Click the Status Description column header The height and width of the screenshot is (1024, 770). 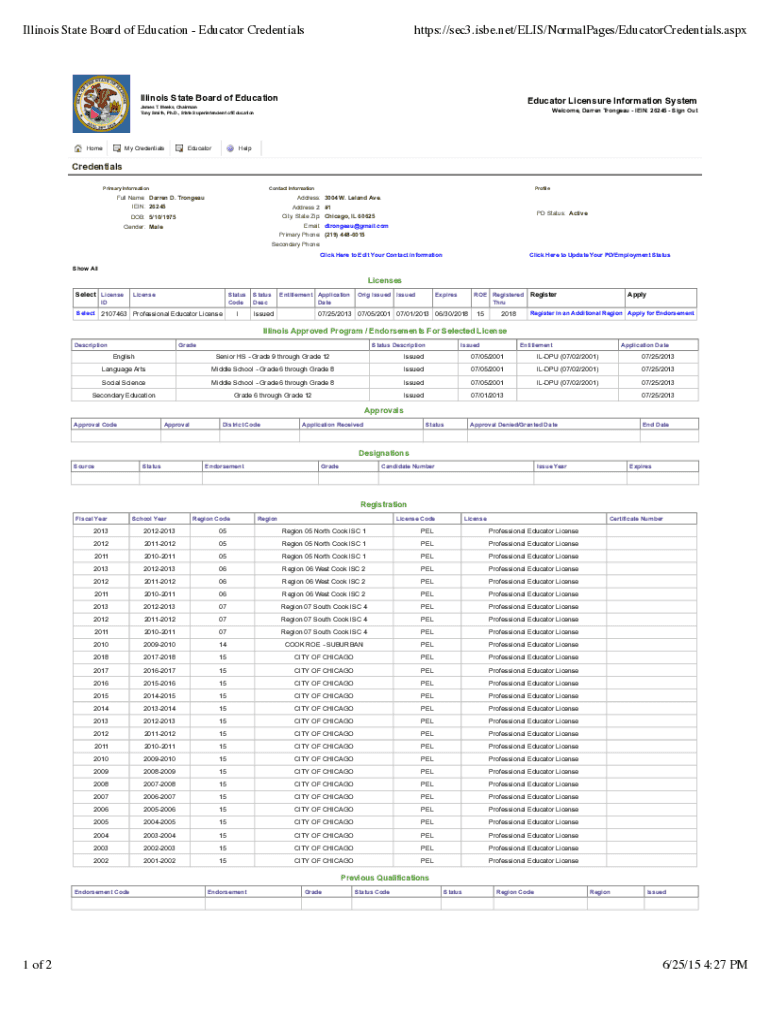pyautogui.click(x=398, y=345)
